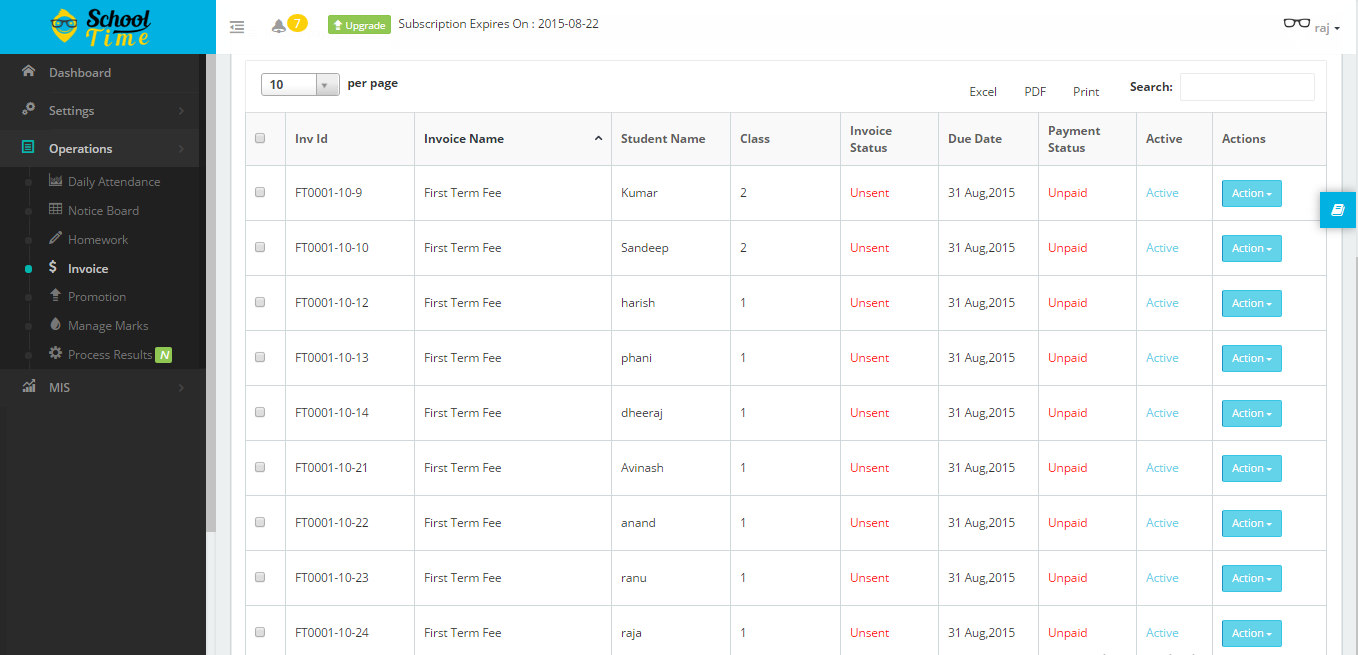Click the Invoice dollar icon

(54, 267)
